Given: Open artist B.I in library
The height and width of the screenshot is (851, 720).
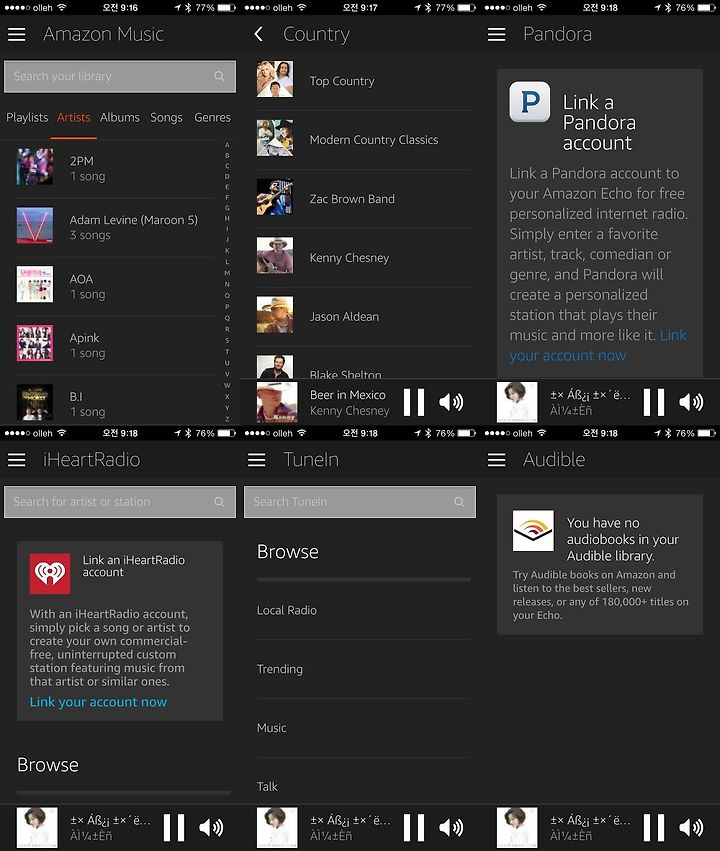Looking at the screenshot, I should coord(117,401).
